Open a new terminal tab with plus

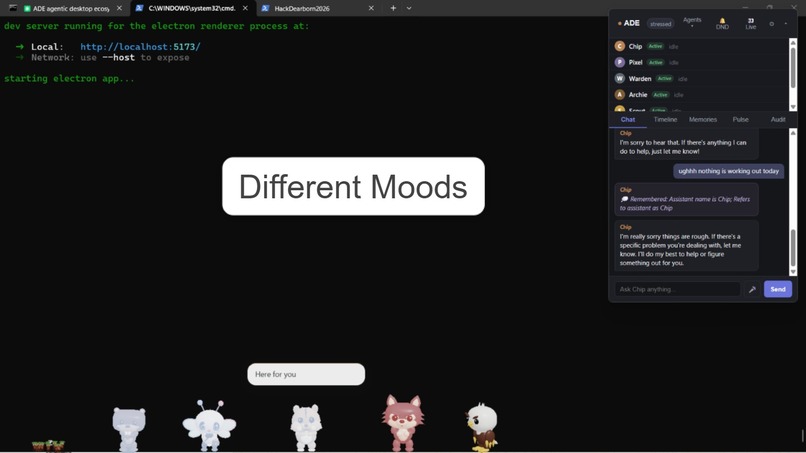coord(393,8)
